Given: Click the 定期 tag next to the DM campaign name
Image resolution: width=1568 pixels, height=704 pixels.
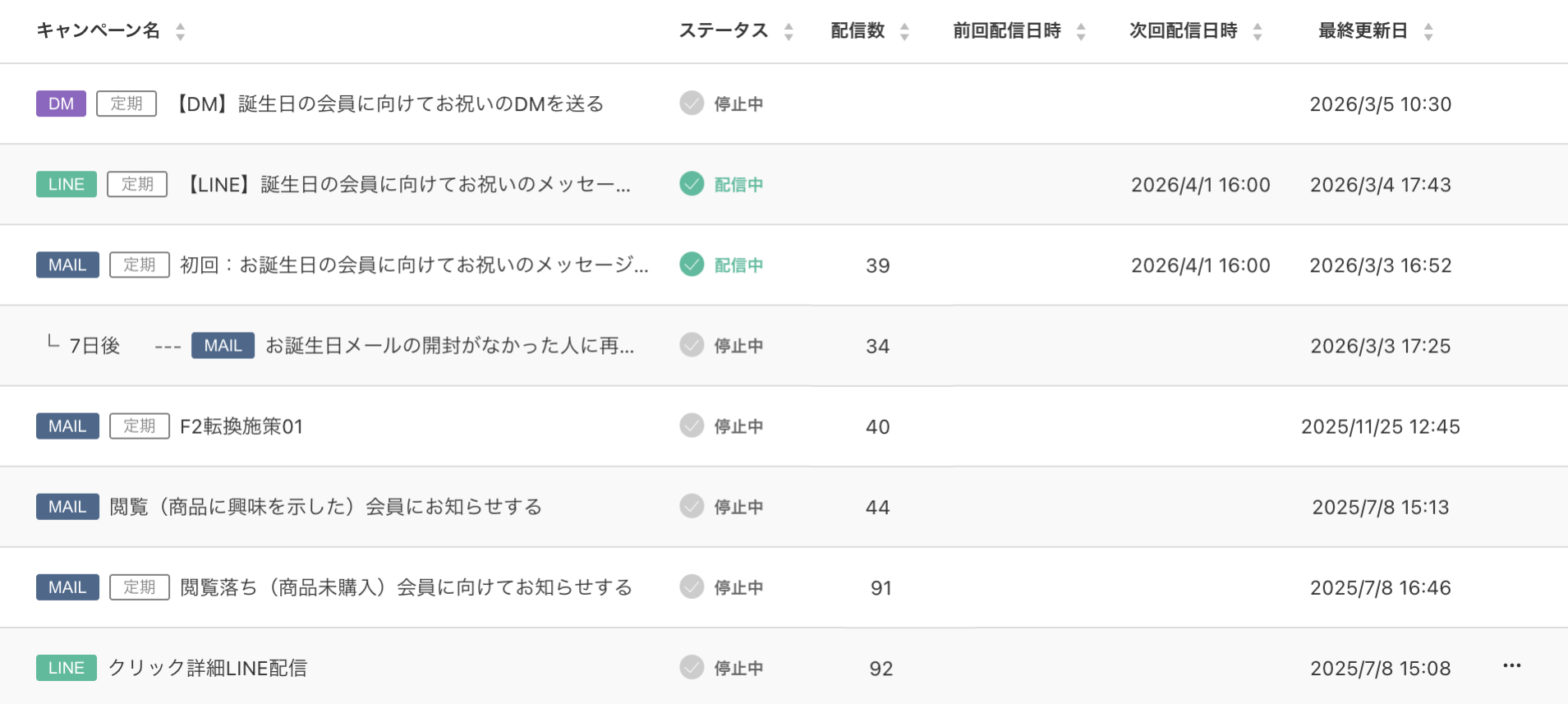Looking at the screenshot, I should point(126,104).
